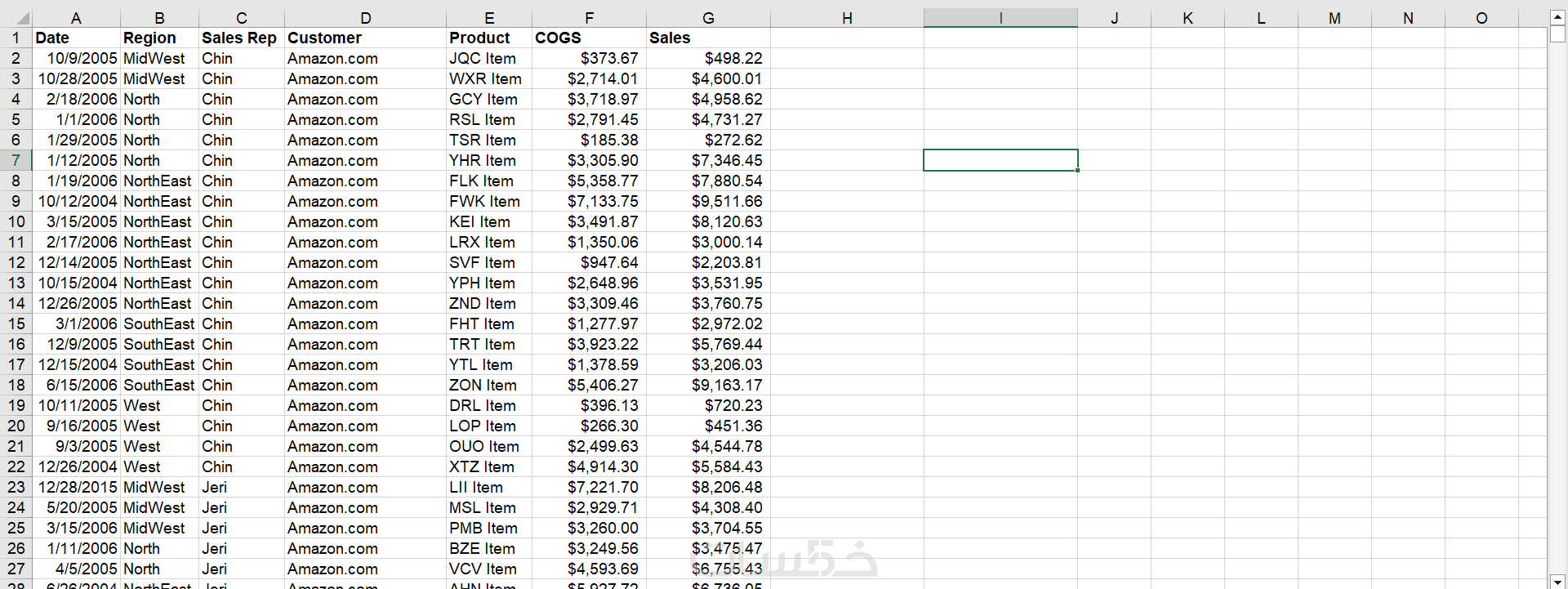
Task: Select row 23 header
Action: pyautogui.click(x=16, y=487)
